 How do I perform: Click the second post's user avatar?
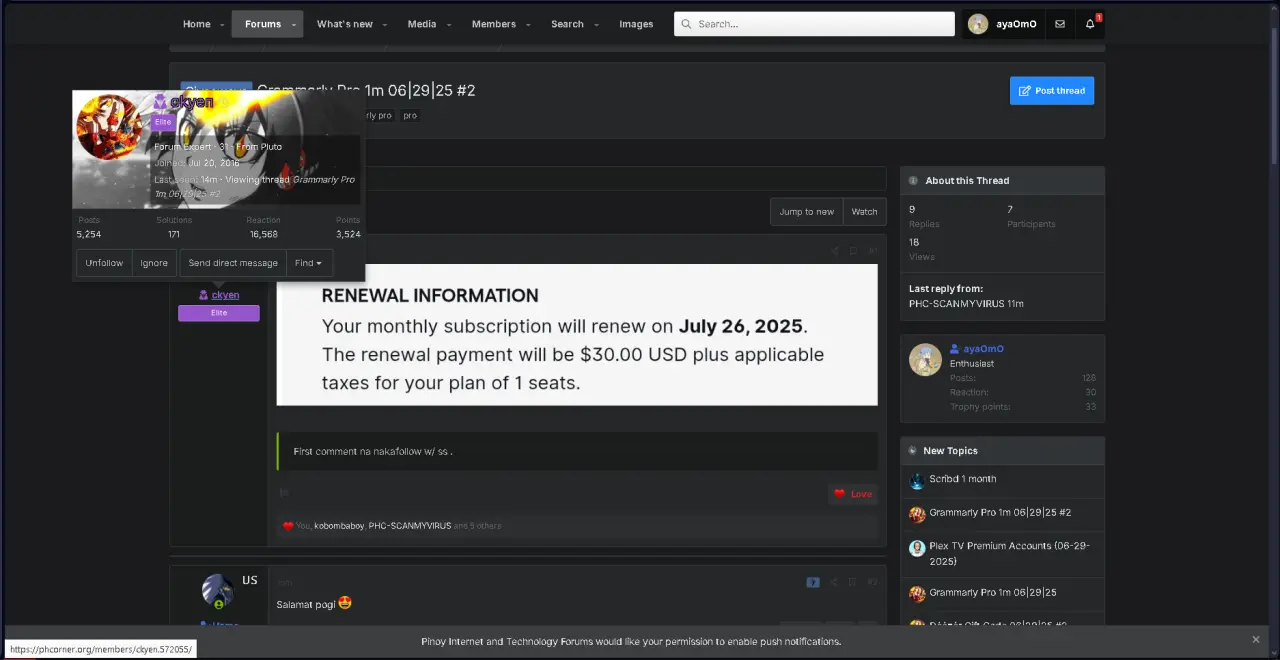[x=218, y=591]
